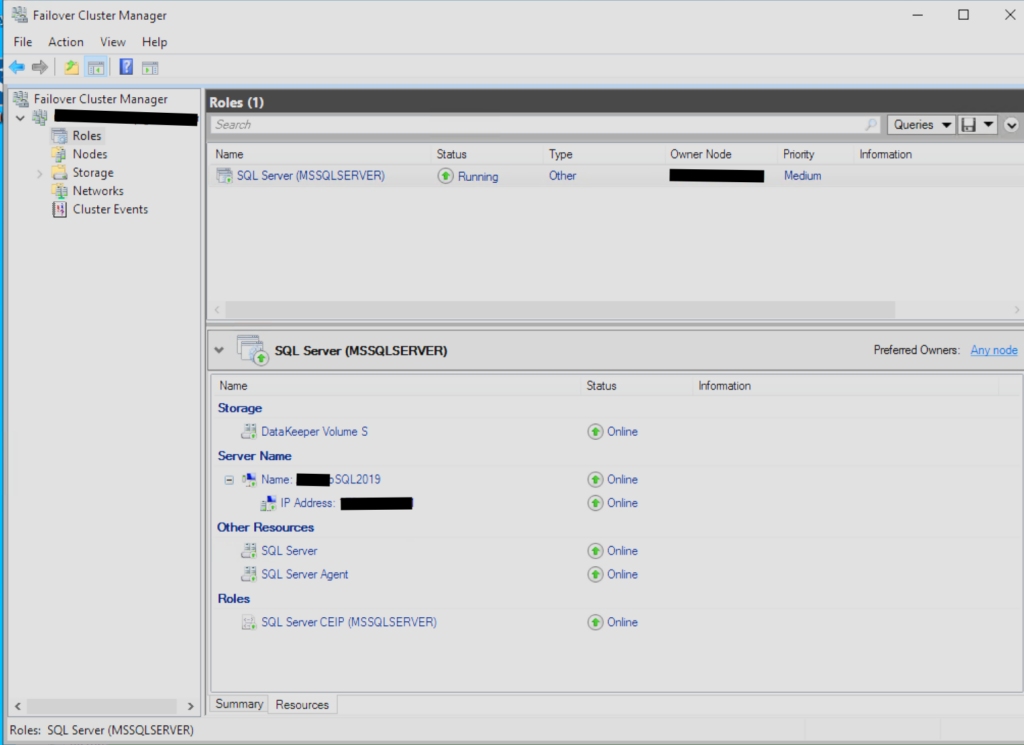Click the Networks sidebar icon

97,190
